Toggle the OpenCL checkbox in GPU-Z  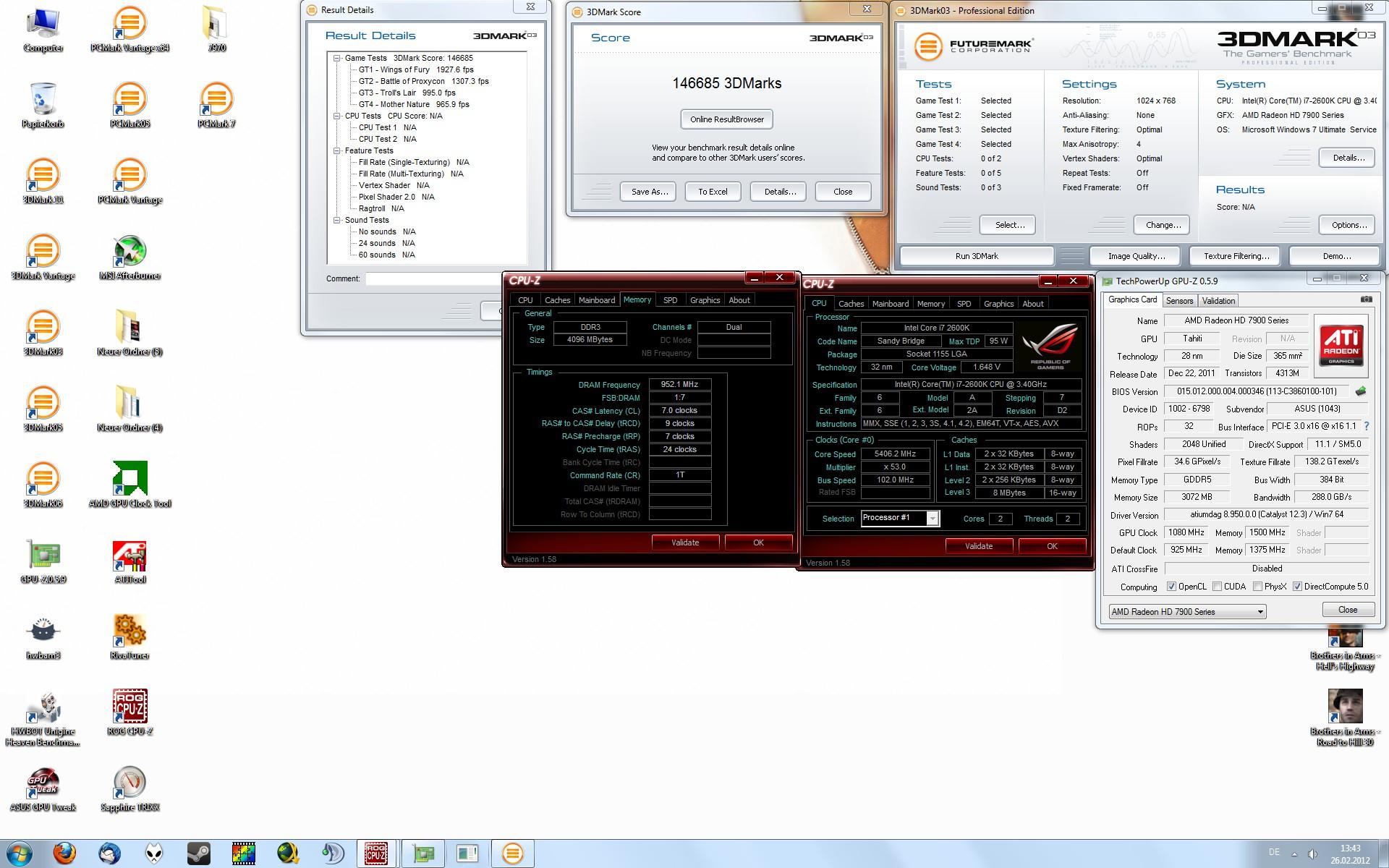[1171, 587]
